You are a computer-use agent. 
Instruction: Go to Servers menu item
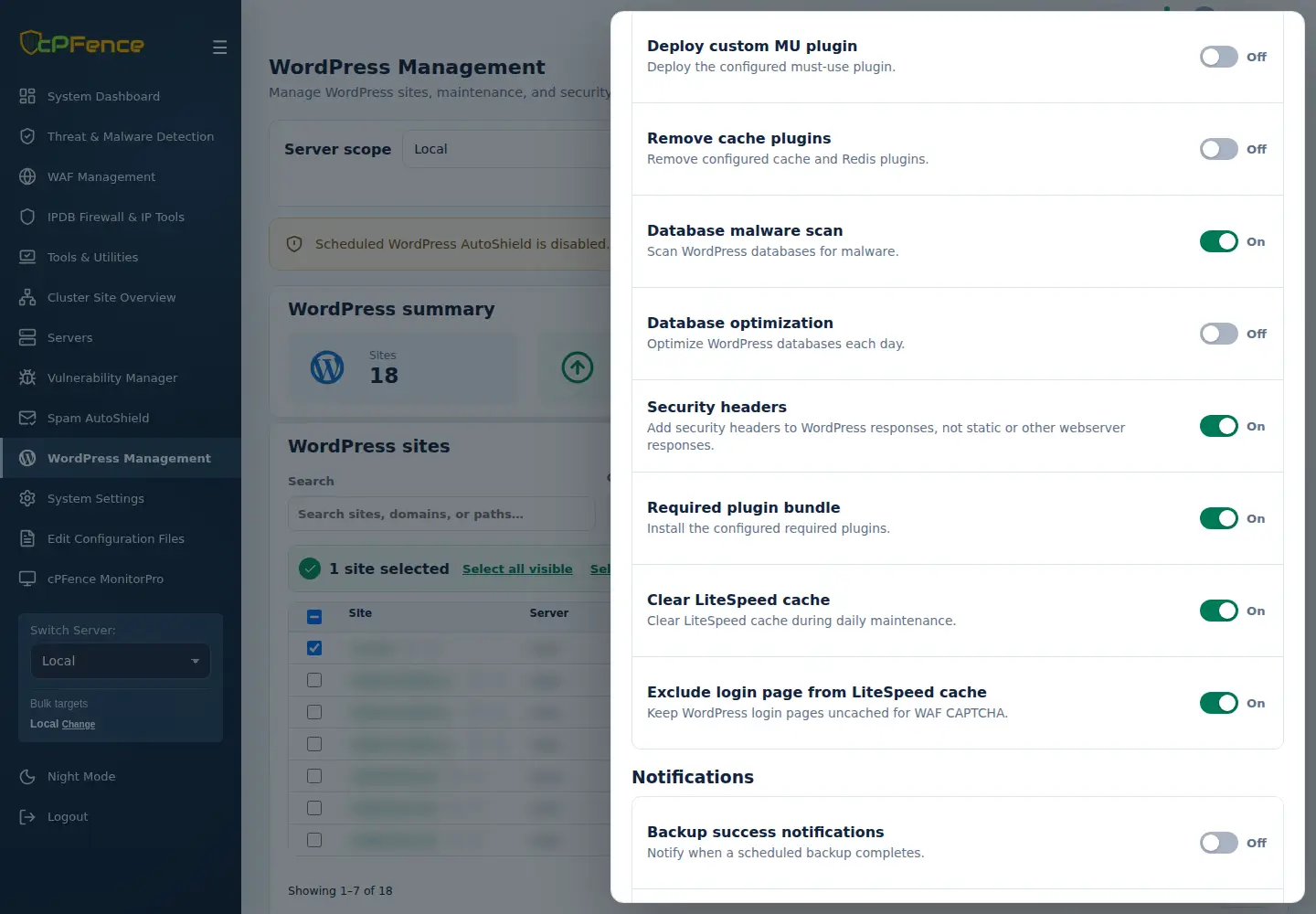(x=121, y=337)
